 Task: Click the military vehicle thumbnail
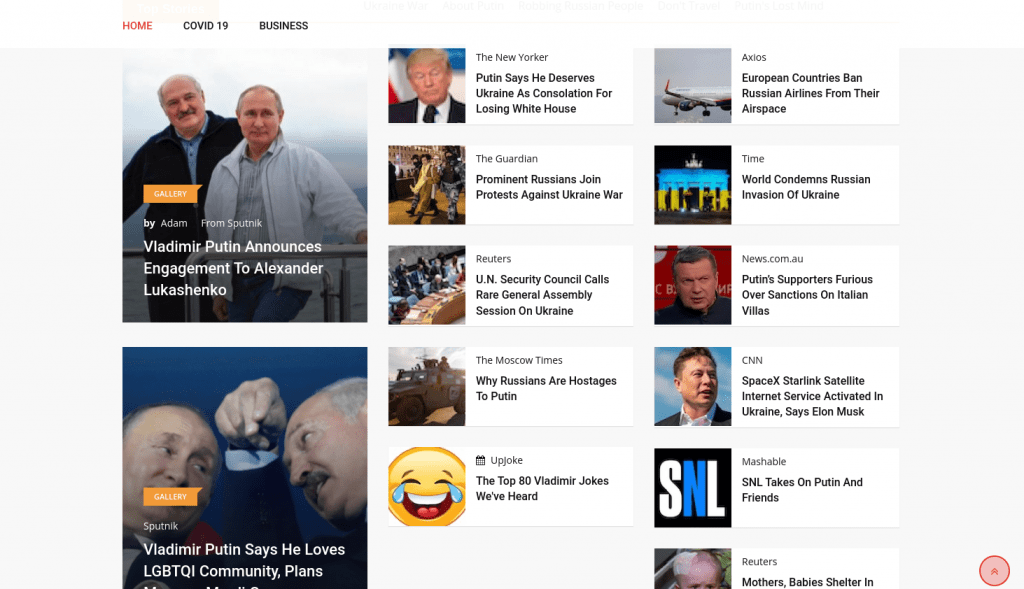tap(427, 387)
